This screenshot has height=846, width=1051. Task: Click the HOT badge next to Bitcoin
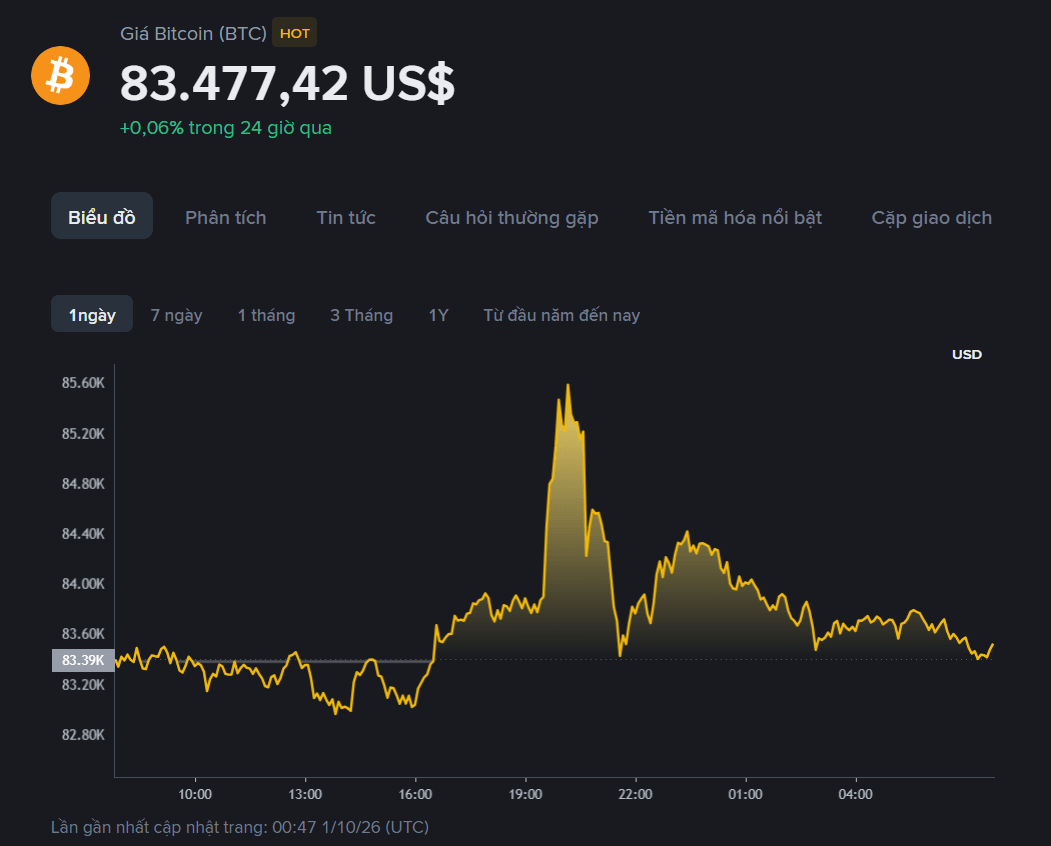(294, 33)
